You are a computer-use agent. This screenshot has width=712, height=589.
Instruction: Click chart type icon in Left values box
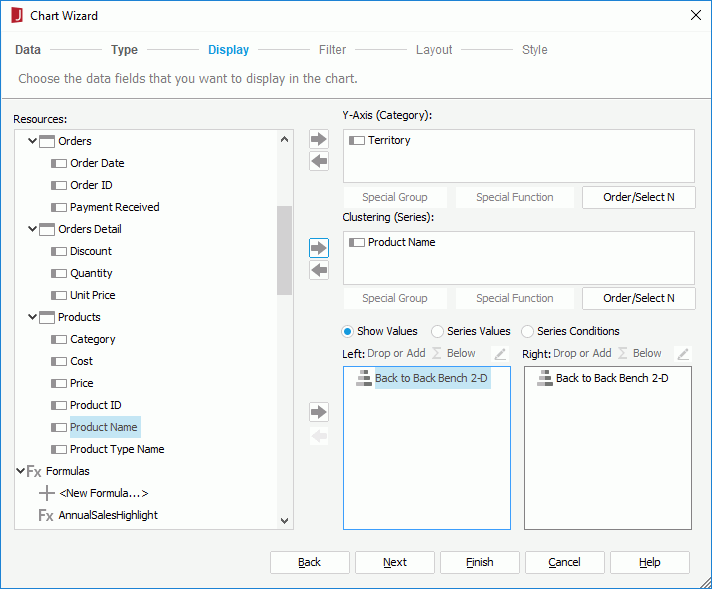pos(364,378)
